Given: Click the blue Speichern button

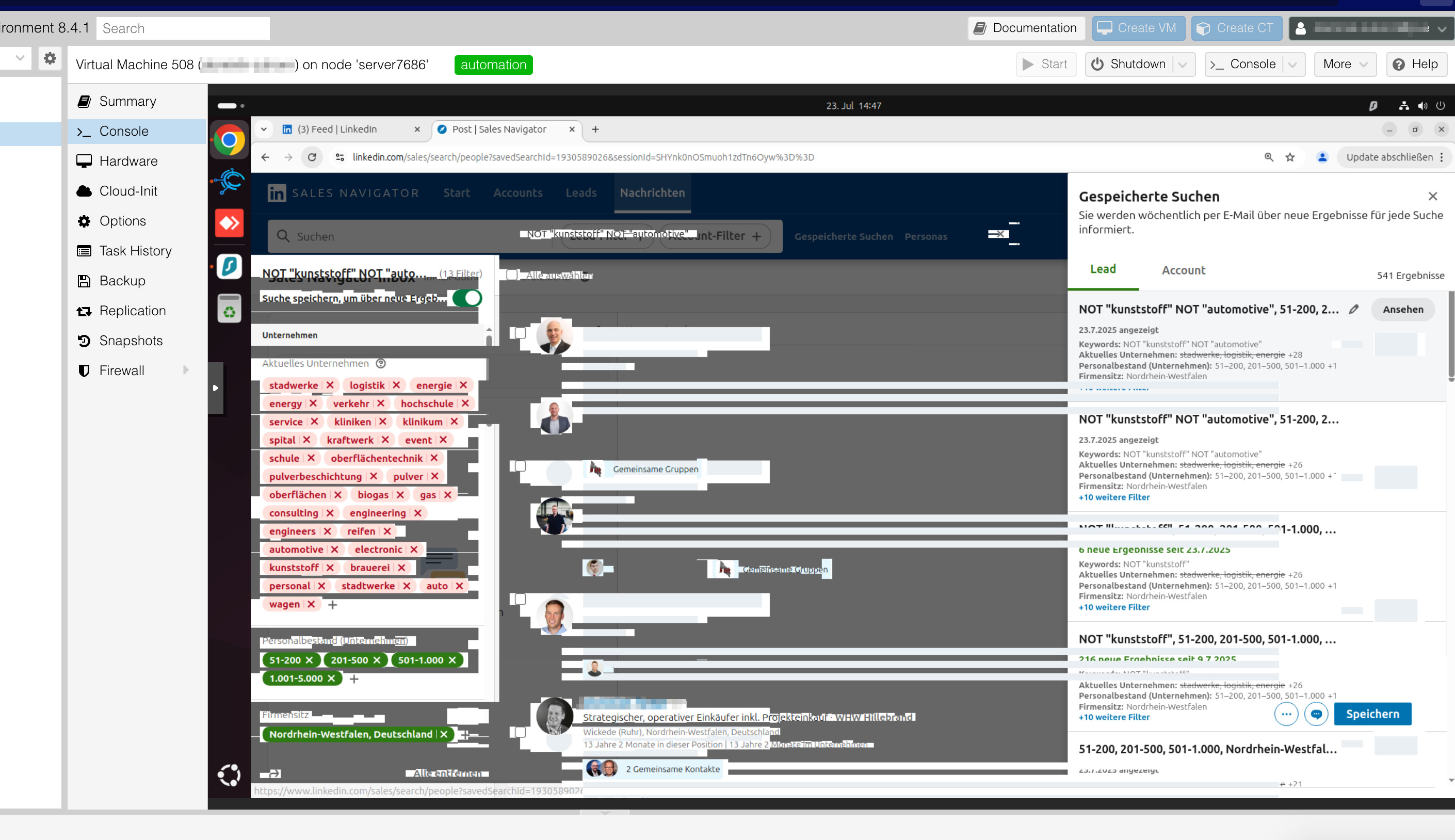Looking at the screenshot, I should coord(1372,714).
